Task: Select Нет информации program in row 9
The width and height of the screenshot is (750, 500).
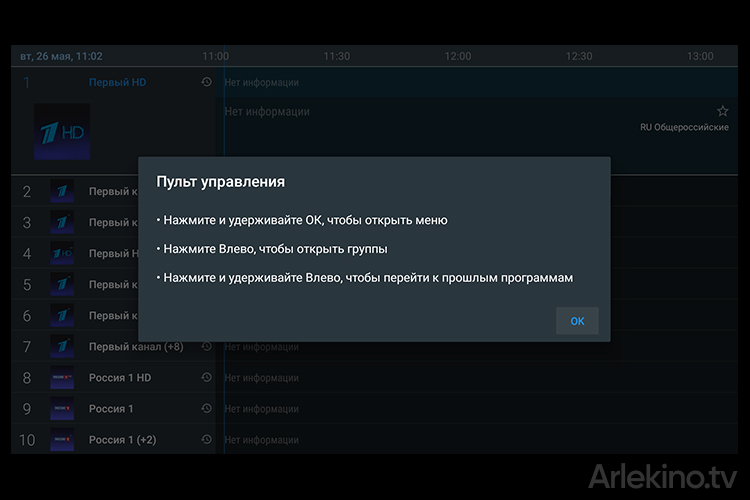Action: click(x=261, y=409)
